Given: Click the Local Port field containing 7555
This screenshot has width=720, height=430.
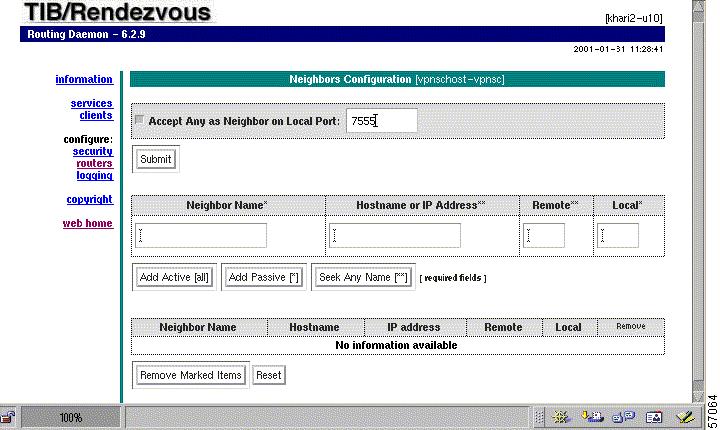Looking at the screenshot, I should 382,121.
